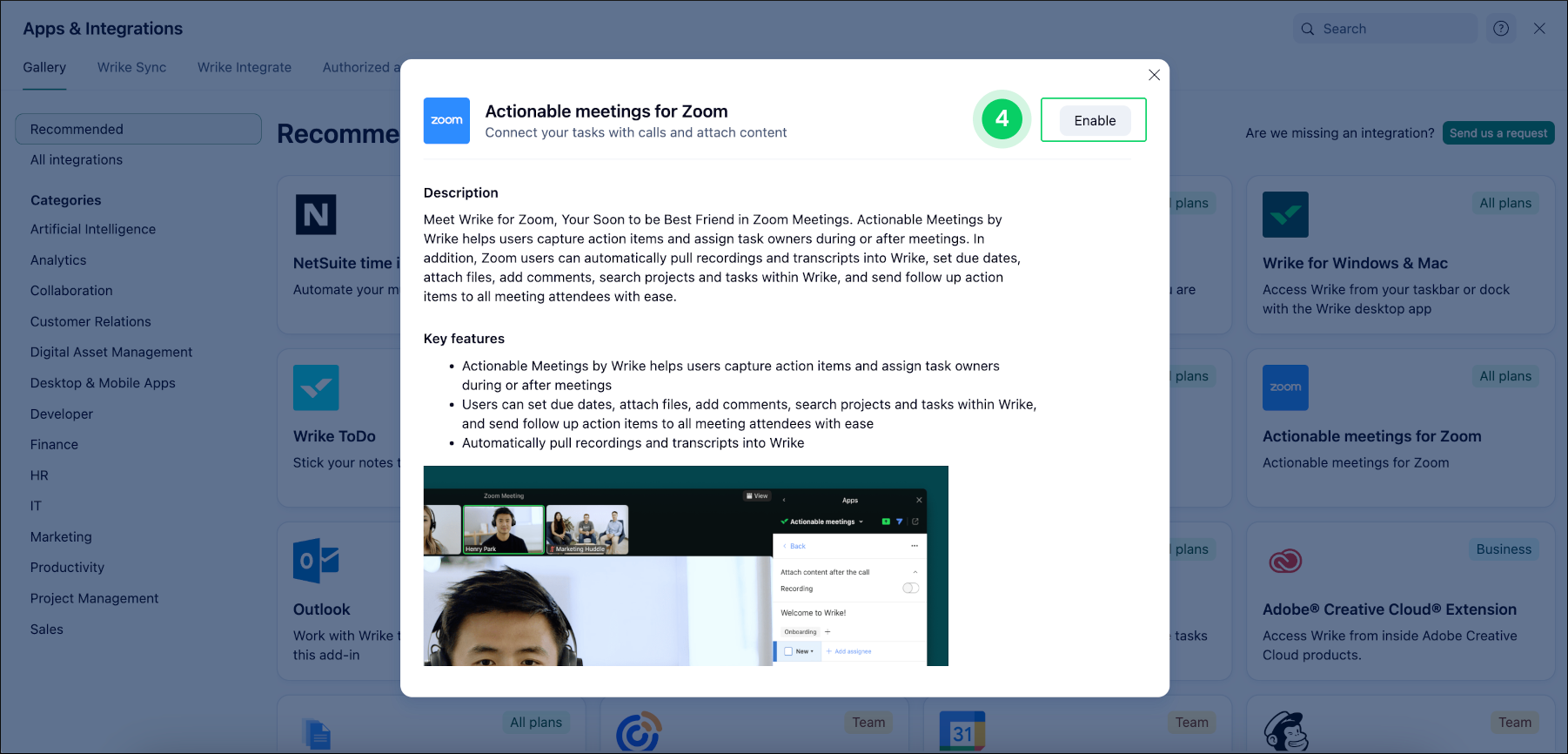Screen dimensions: 1568x754
Task: Click the Categories heading in the sidebar
Action: [x=66, y=200]
